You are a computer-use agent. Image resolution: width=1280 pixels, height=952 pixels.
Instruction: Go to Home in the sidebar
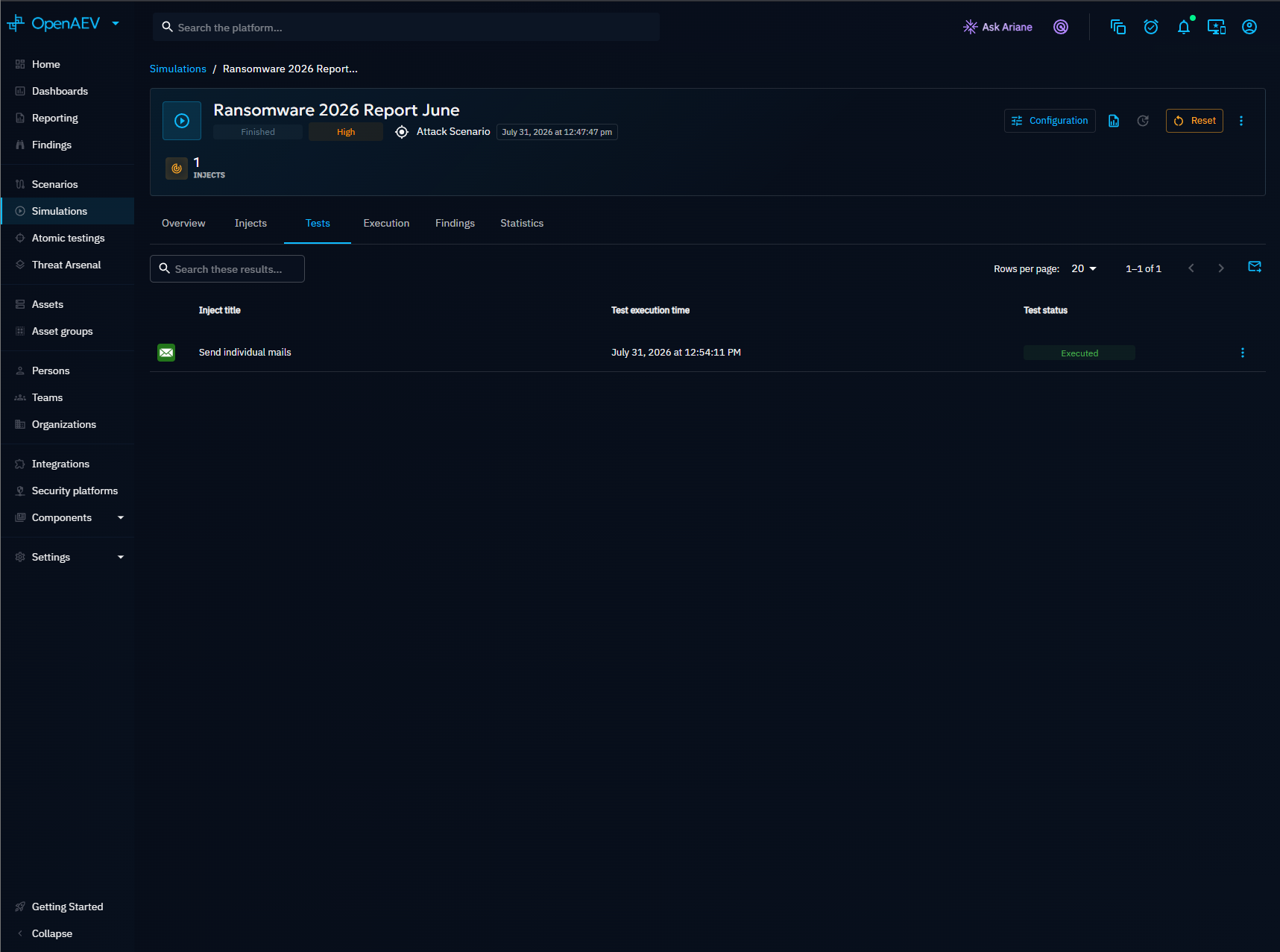[68, 64]
